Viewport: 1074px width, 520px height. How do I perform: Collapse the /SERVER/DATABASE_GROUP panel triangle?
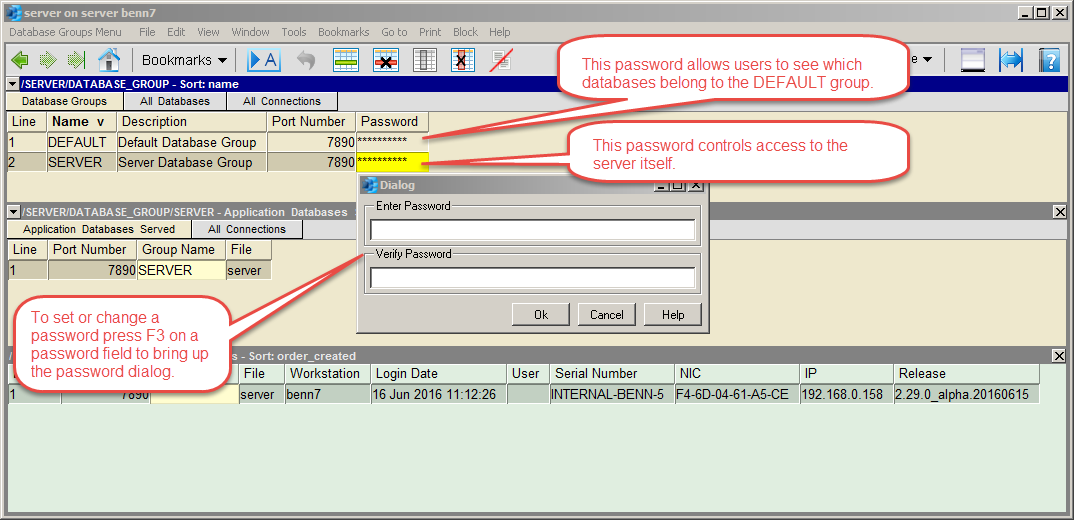point(13,84)
